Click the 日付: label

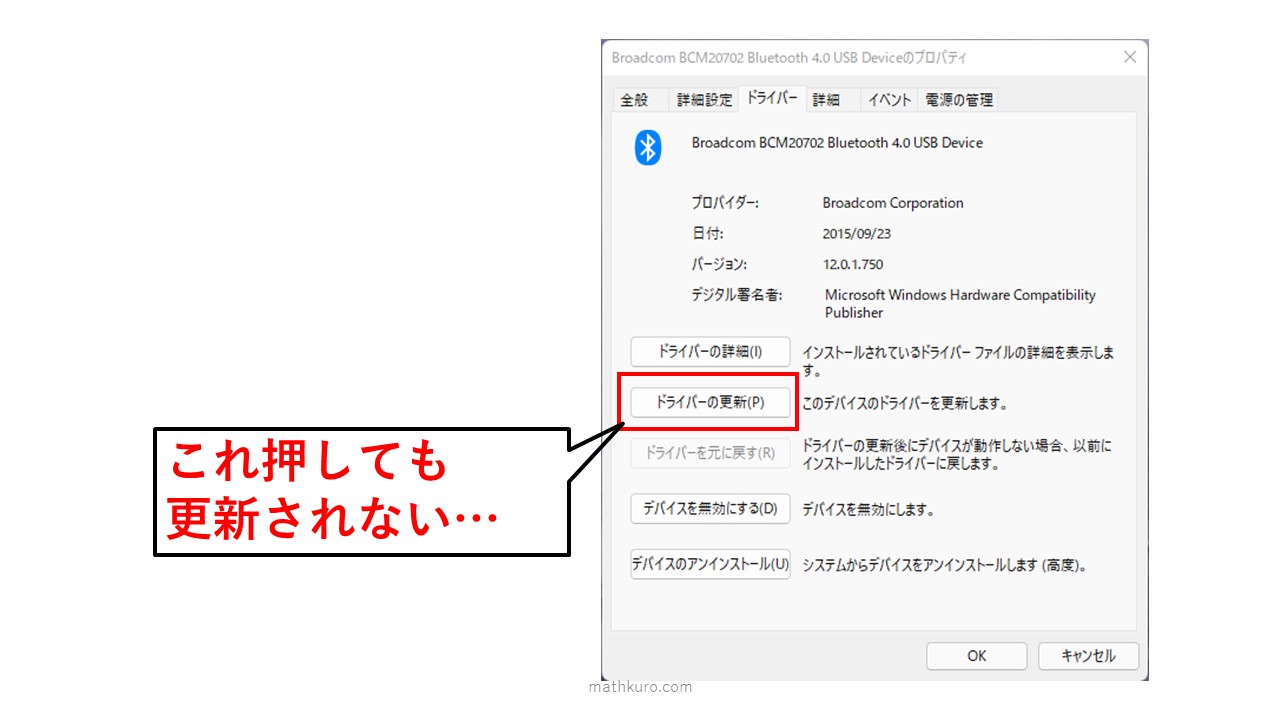tap(707, 234)
